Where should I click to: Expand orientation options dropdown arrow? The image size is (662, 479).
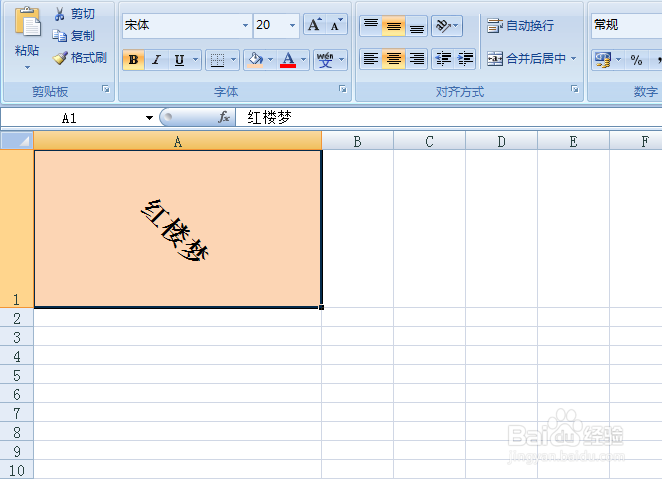click(x=456, y=26)
